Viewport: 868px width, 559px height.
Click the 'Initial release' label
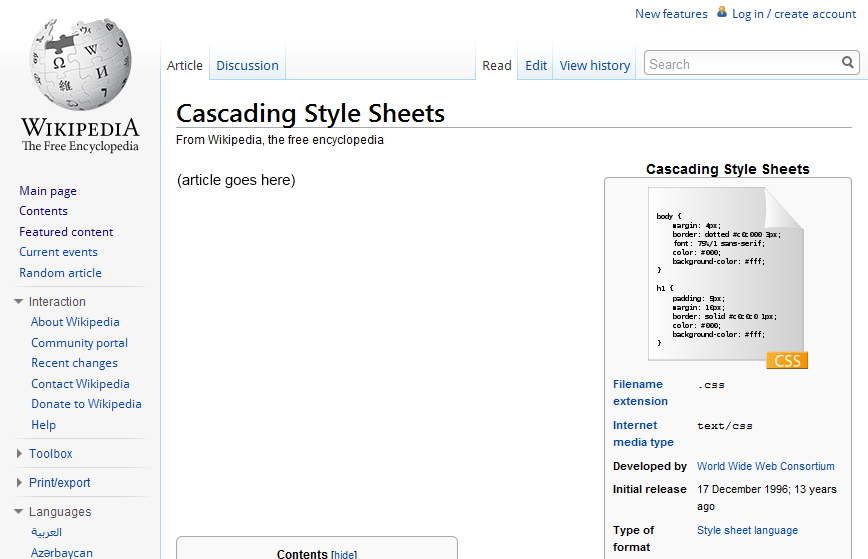coord(649,489)
